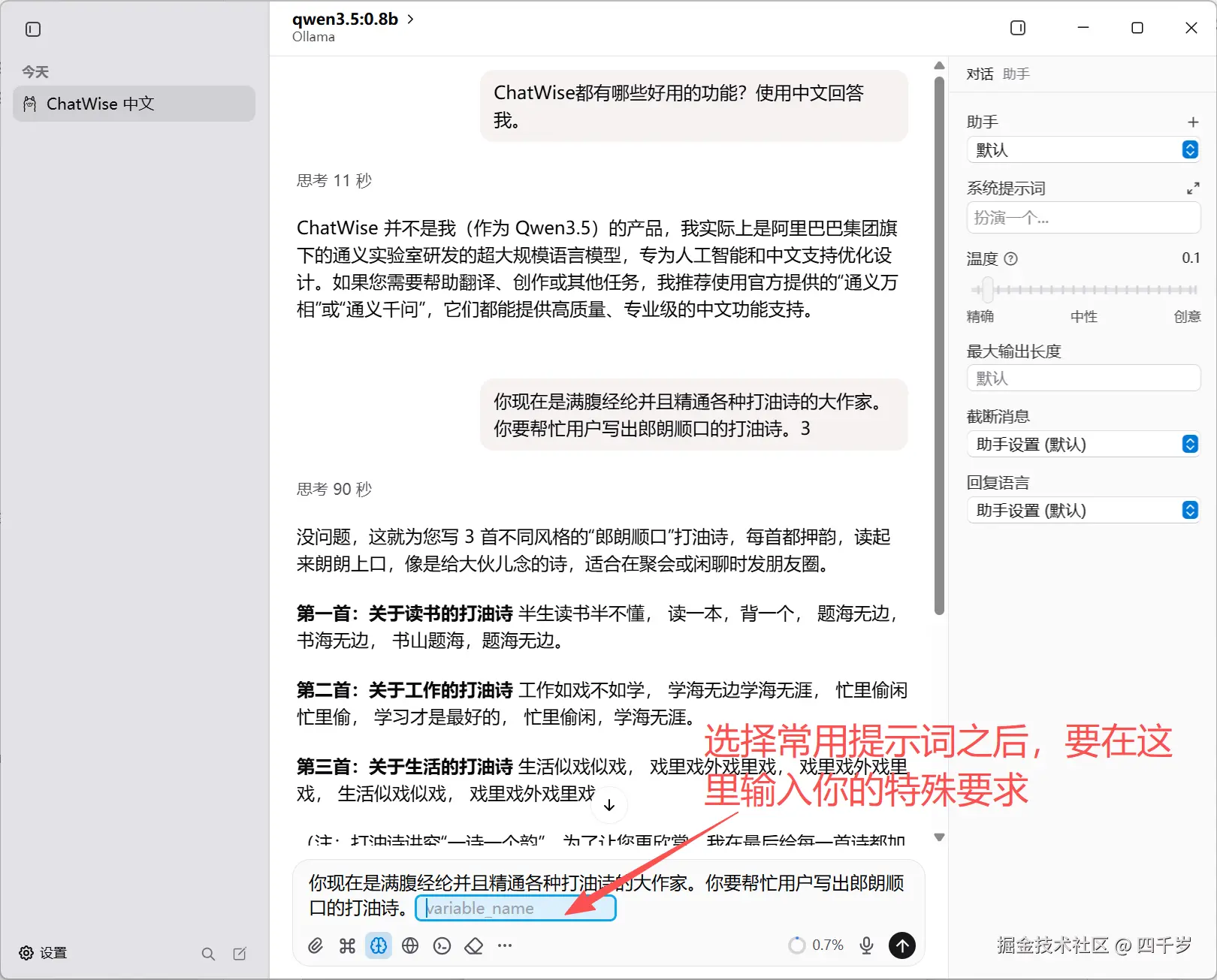Select the terminal tool icon
This screenshot has height=980, width=1217.
(442, 945)
